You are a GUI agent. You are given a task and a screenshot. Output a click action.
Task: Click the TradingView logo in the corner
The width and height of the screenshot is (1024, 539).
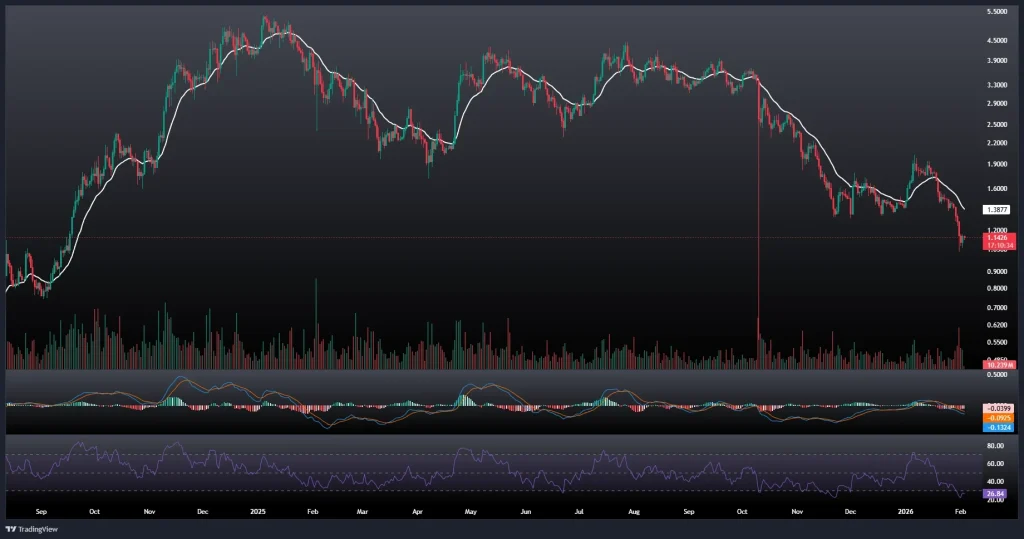pyautogui.click(x=30, y=529)
